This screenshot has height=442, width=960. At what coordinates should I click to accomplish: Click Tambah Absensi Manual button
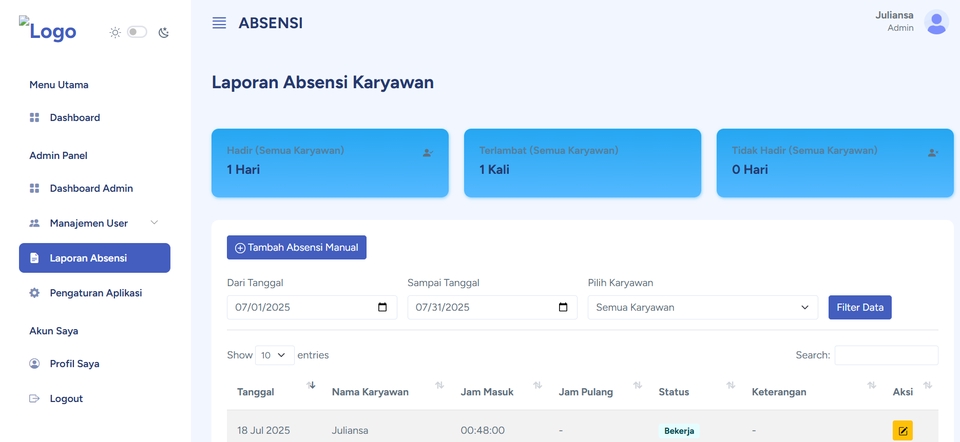(296, 247)
